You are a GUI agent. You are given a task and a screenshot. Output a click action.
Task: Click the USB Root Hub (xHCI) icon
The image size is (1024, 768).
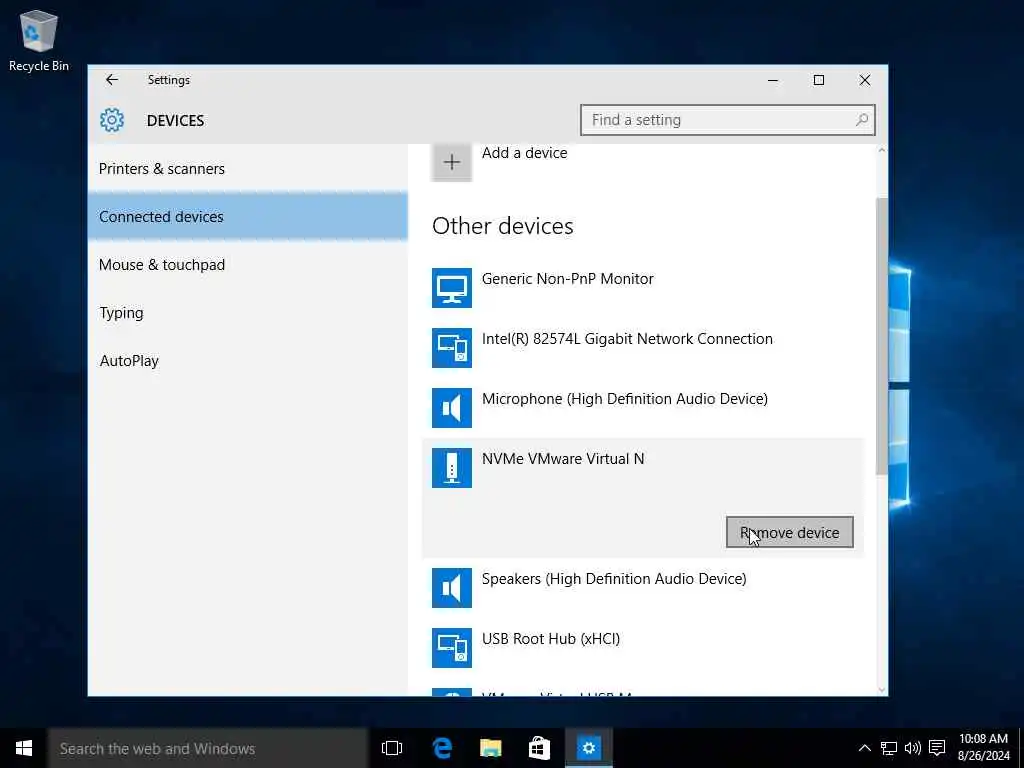(x=452, y=648)
